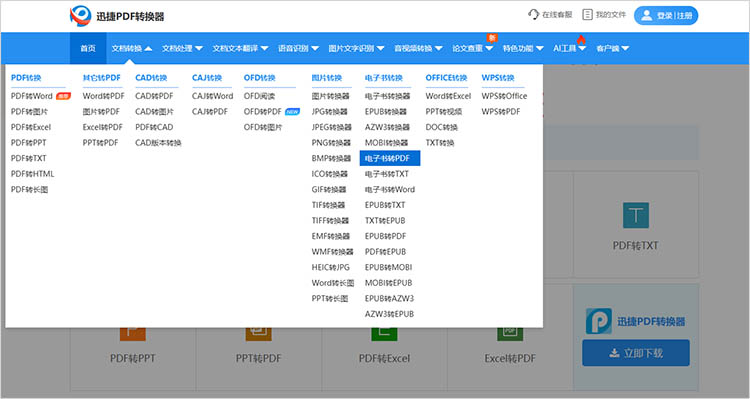The height and width of the screenshot is (399, 750).
Task: Open the PDF转CAD link
Action: coord(154,127)
